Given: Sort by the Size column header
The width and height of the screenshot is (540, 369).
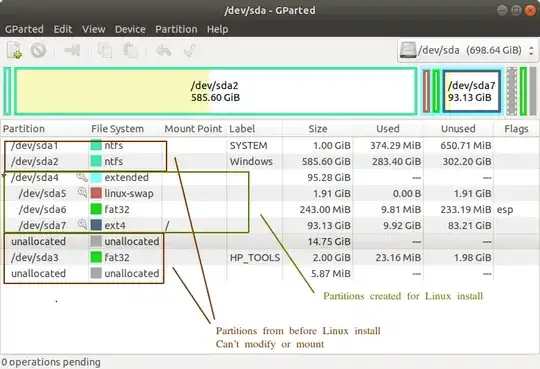Looking at the screenshot, I should click(x=318, y=129).
